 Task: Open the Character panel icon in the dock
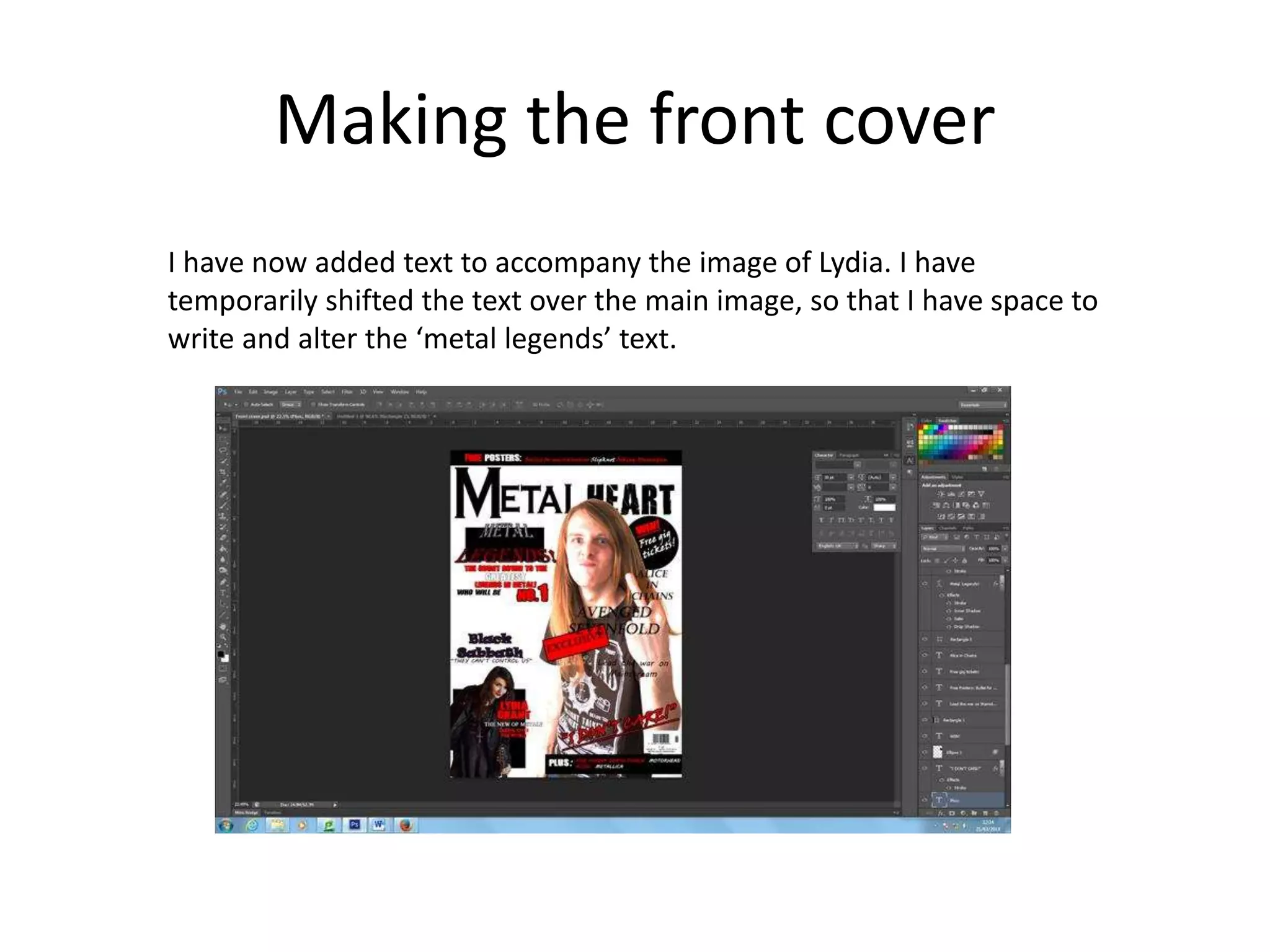click(x=910, y=461)
